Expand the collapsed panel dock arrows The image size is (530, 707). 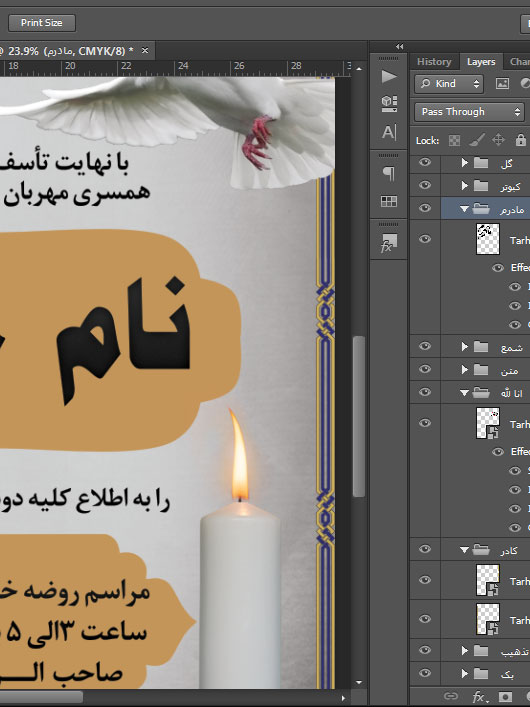click(x=400, y=46)
